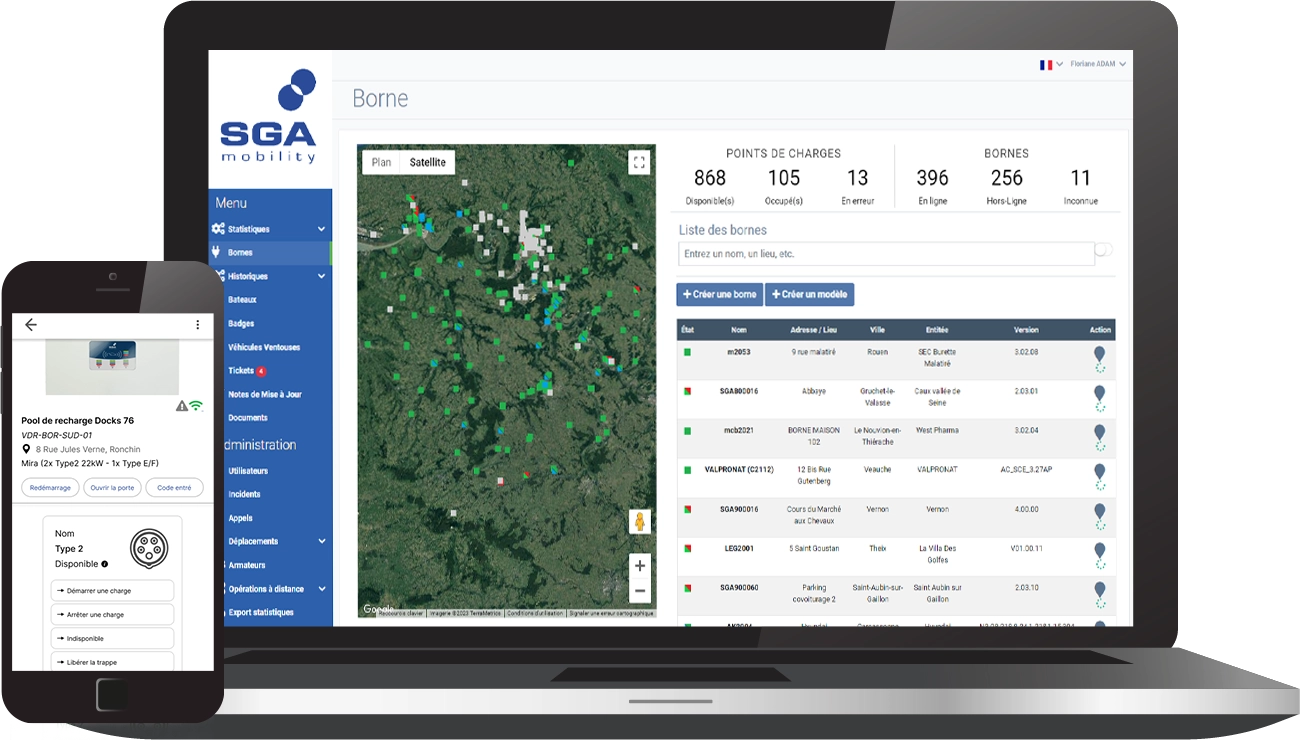Focus the borne search input field
The height and width of the screenshot is (740, 1300).
point(885,254)
